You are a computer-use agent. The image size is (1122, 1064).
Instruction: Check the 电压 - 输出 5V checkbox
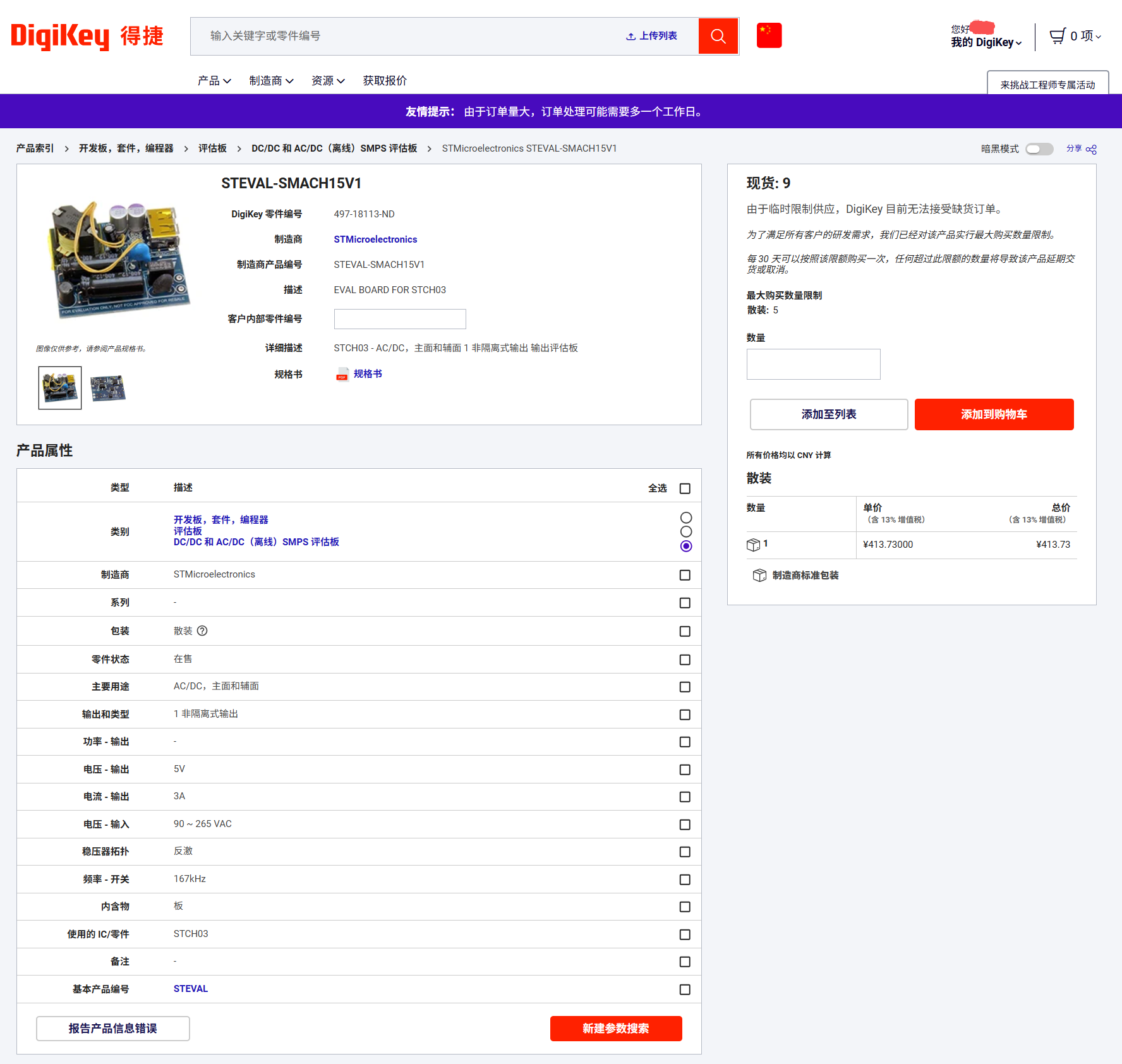click(685, 770)
